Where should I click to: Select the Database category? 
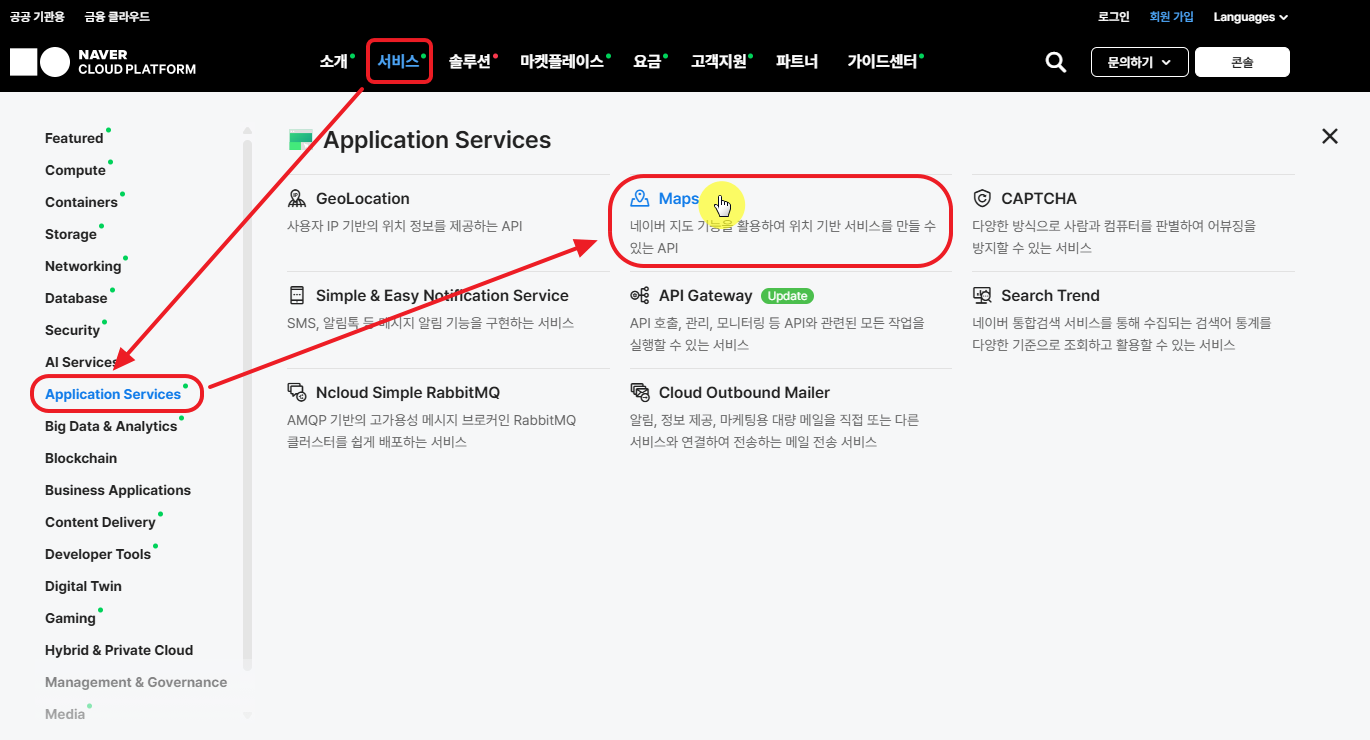click(x=76, y=298)
